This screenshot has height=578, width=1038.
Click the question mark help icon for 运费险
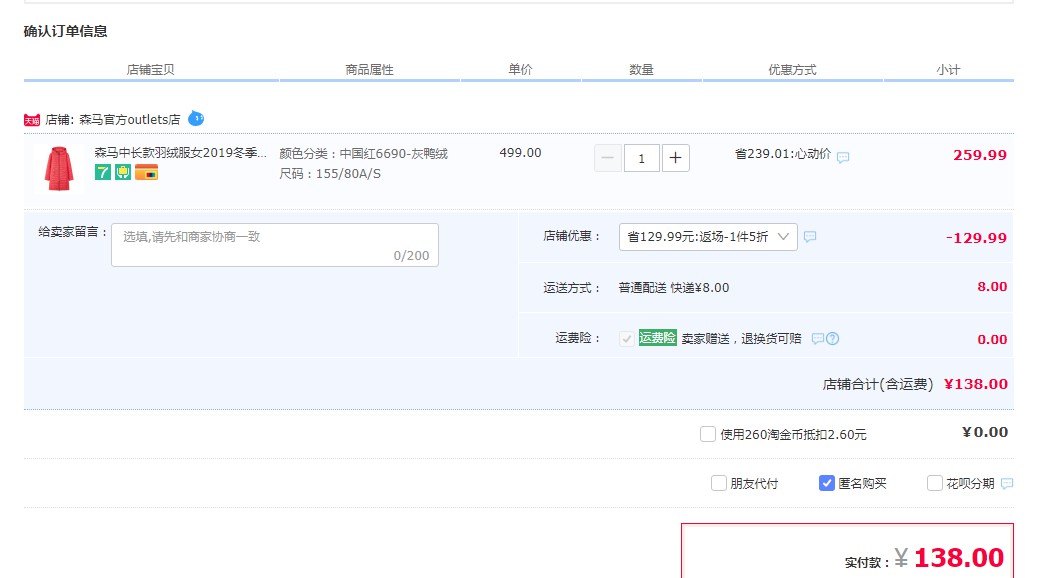833,338
